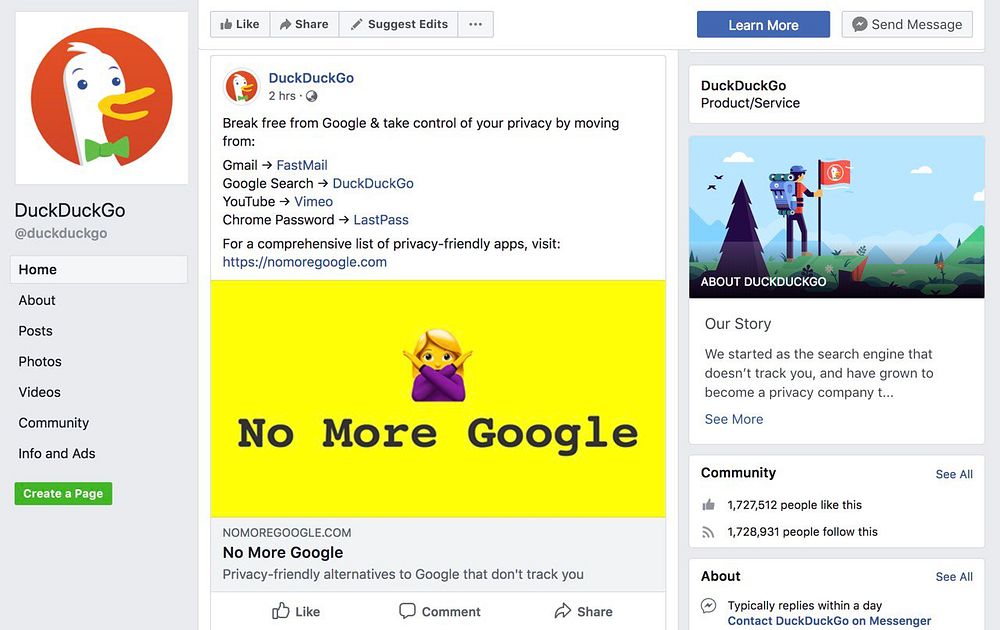Screen dimensions: 1000x630
Task: Click the DuckDuckGo page name under the logo
Action: 70,210
